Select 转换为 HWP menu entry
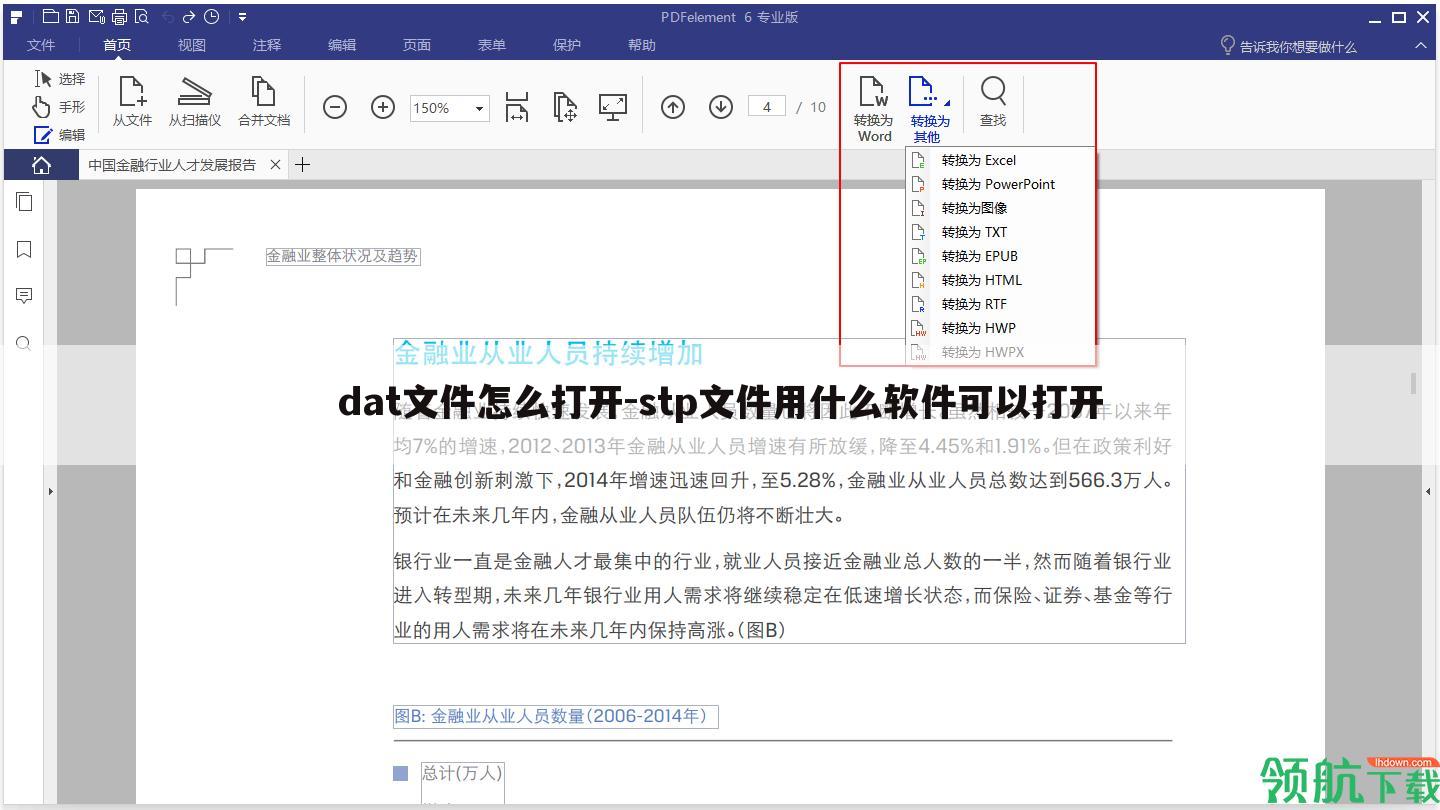This screenshot has width=1440, height=810. coord(1000,328)
